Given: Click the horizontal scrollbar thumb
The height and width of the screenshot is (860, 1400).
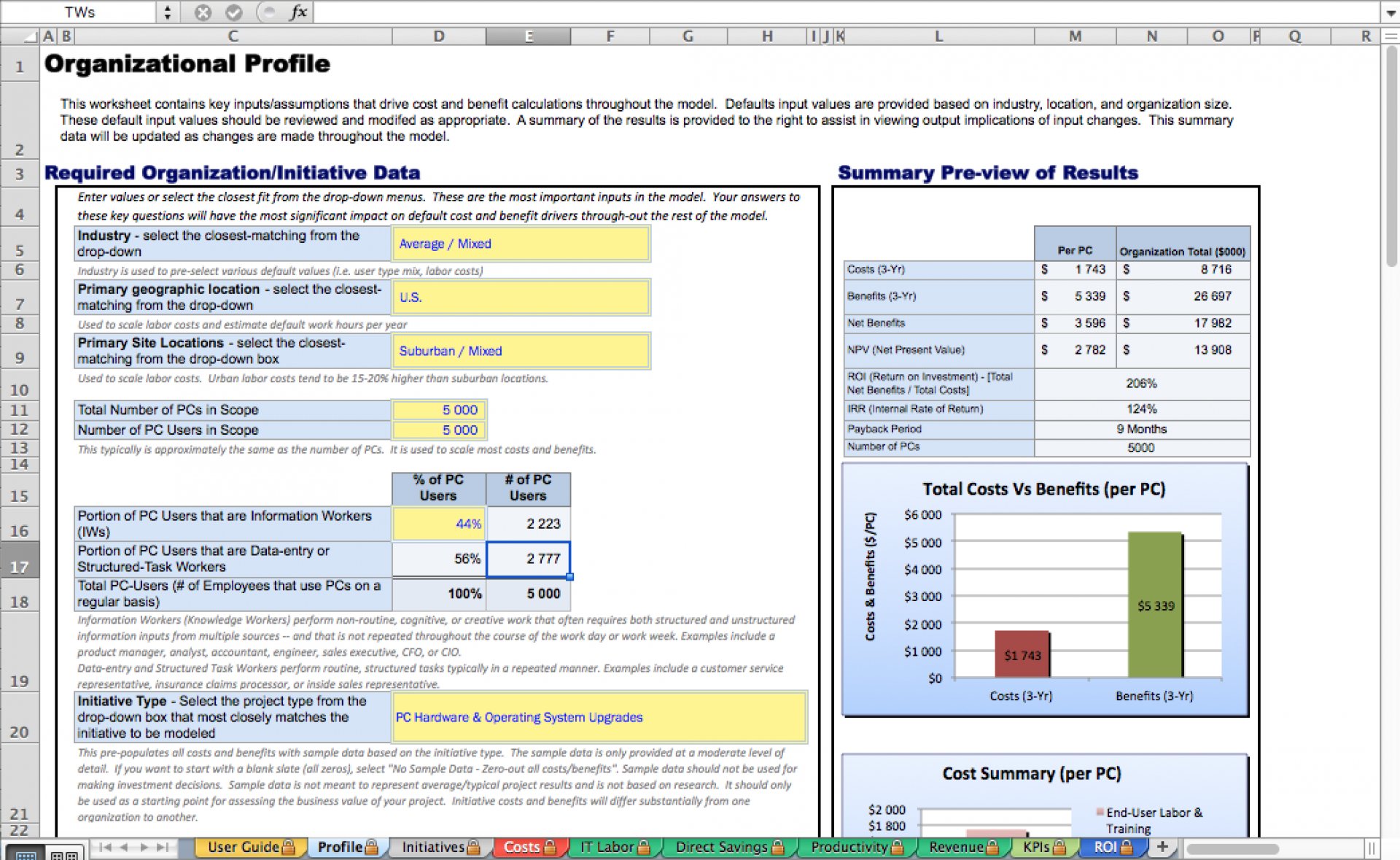Looking at the screenshot, I should coord(1232,848).
